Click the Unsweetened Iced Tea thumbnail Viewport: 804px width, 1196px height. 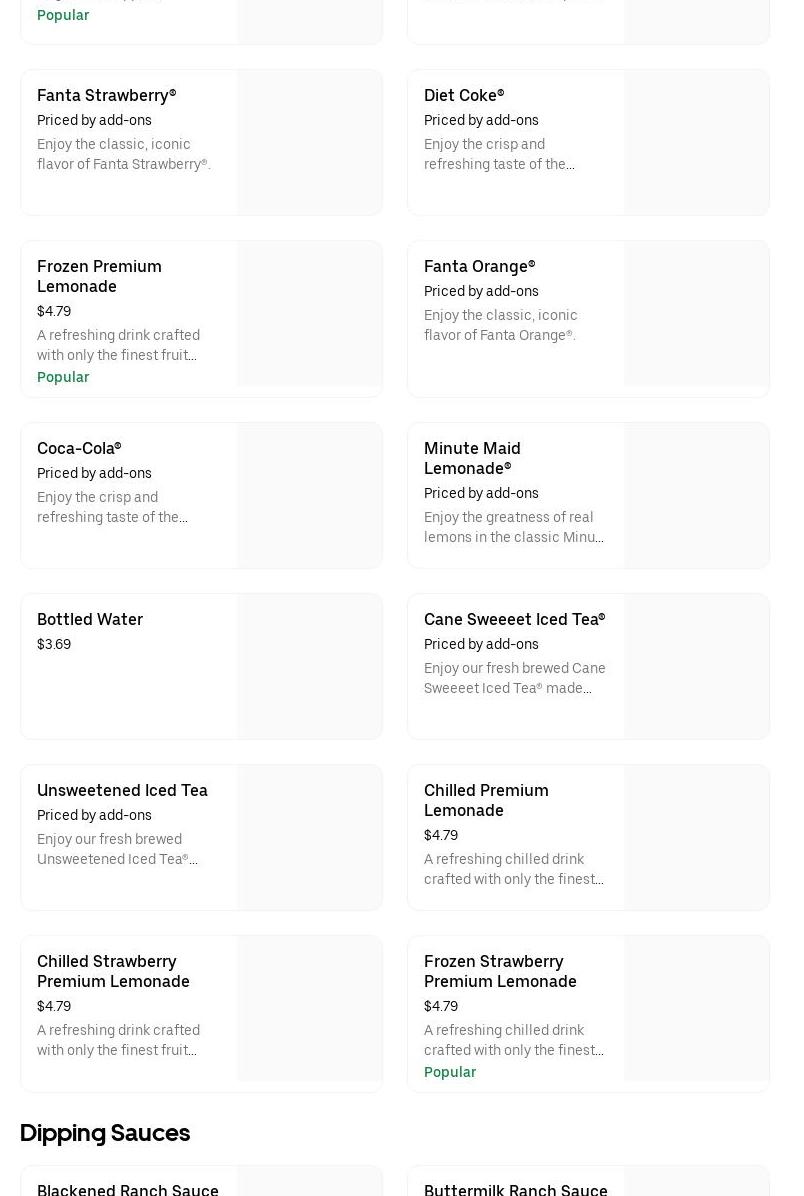point(309,838)
